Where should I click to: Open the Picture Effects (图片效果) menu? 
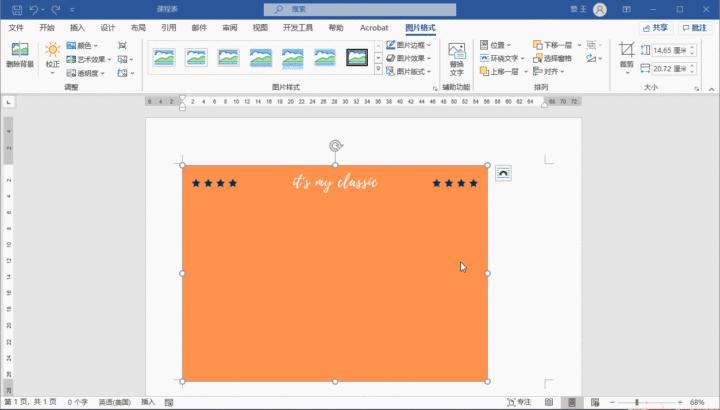tap(409, 58)
